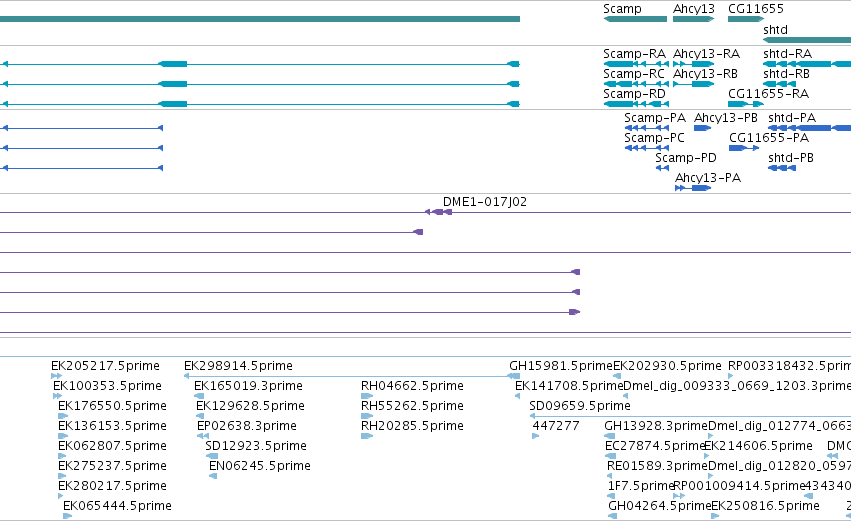Select the Ahcy13-PA protein glyph
The height and width of the screenshot is (521, 851).
[x=693, y=188]
